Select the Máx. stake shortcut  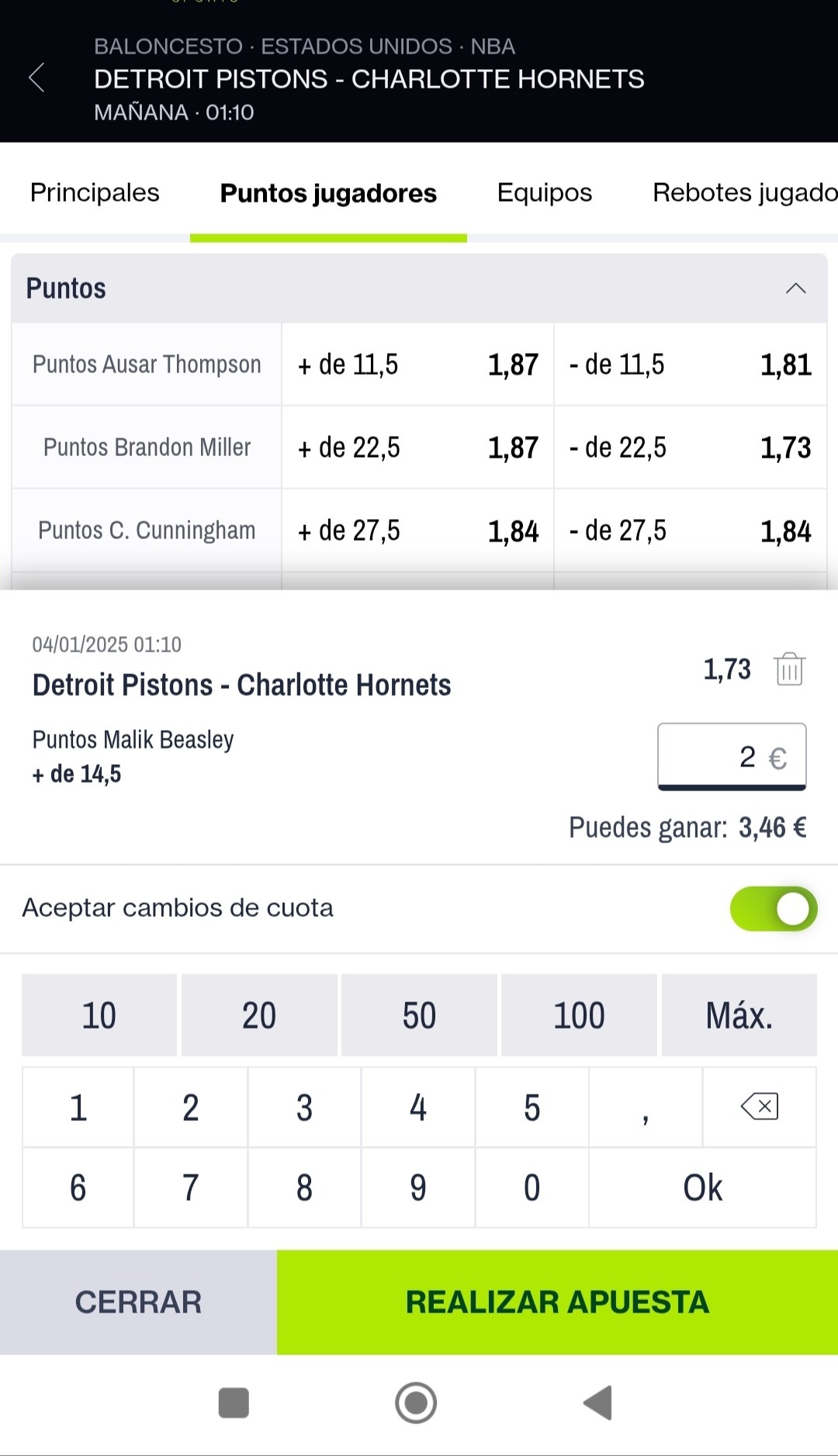[x=739, y=1015]
